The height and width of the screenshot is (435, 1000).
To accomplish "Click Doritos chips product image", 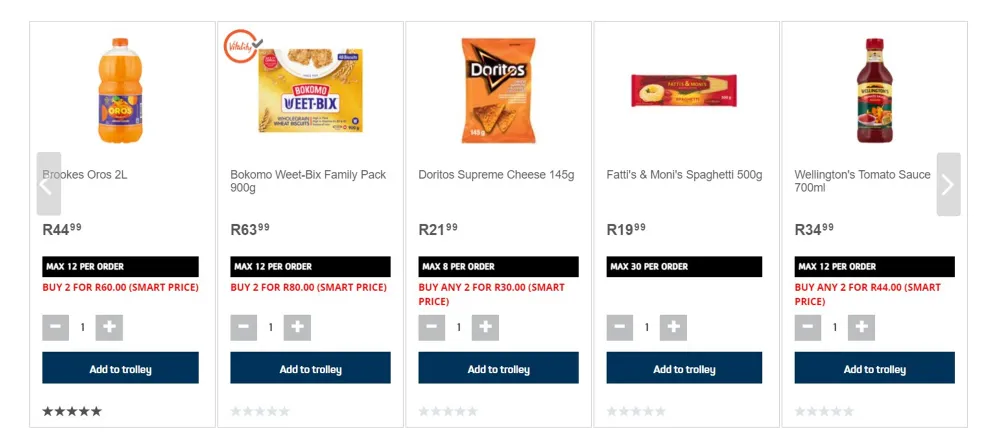I will coord(498,90).
